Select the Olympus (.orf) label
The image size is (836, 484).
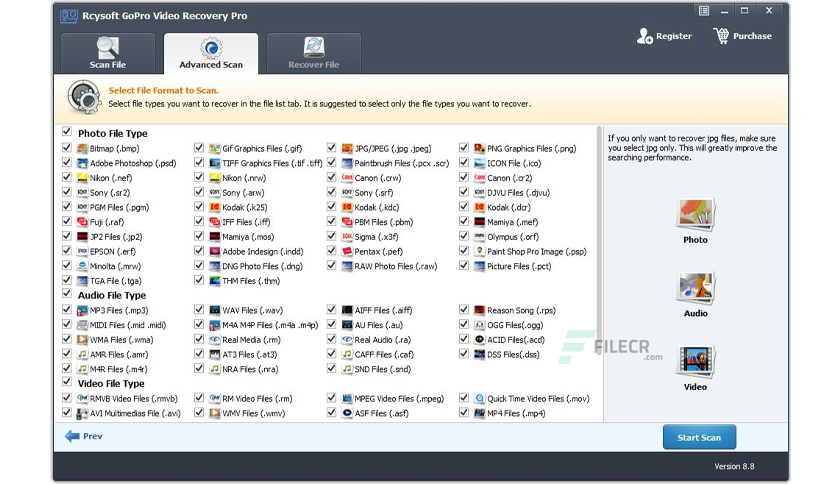(x=513, y=237)
